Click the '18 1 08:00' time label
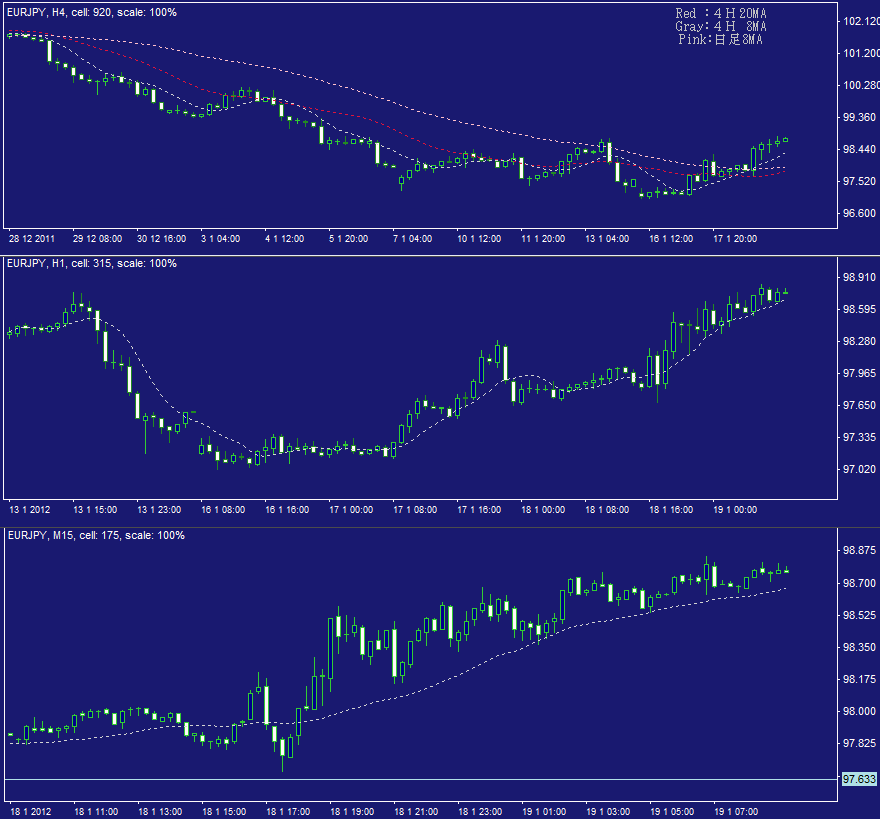This screenshot has width=880, height=819. coord(607,510)
